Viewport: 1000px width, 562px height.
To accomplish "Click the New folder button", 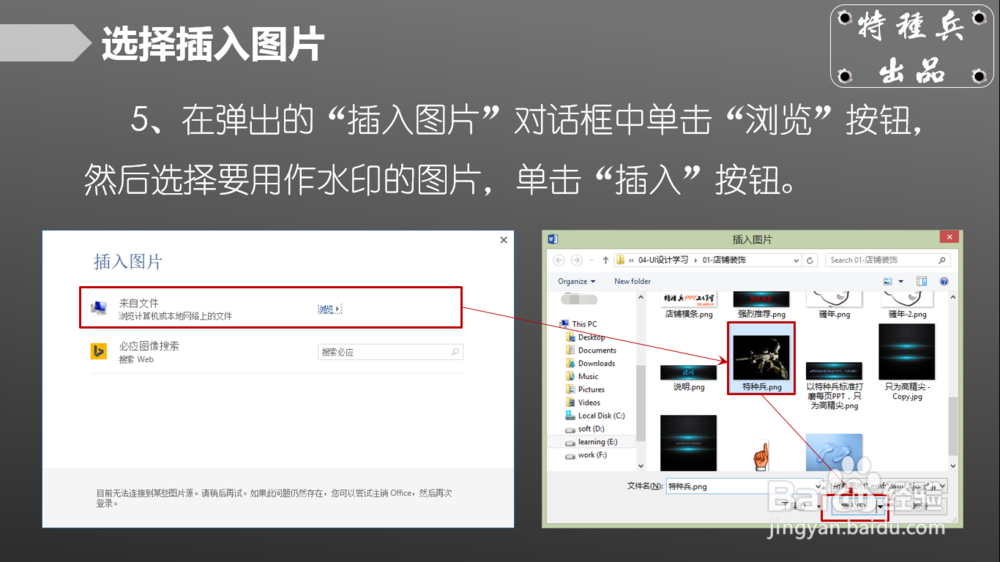I will point(632,281).
